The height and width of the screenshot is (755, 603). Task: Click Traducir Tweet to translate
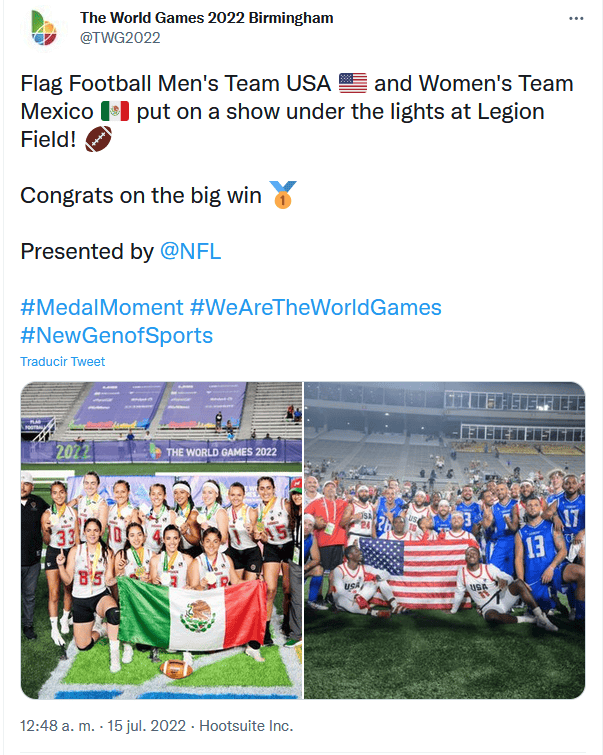pos(62,362)
